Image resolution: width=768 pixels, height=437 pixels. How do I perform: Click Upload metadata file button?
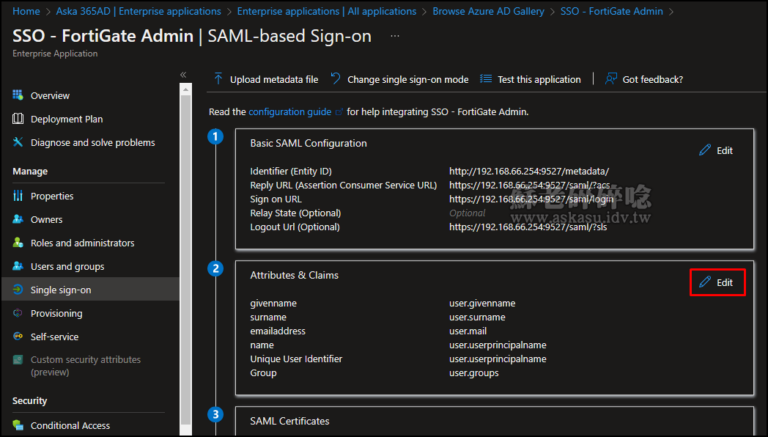point(266,79)
